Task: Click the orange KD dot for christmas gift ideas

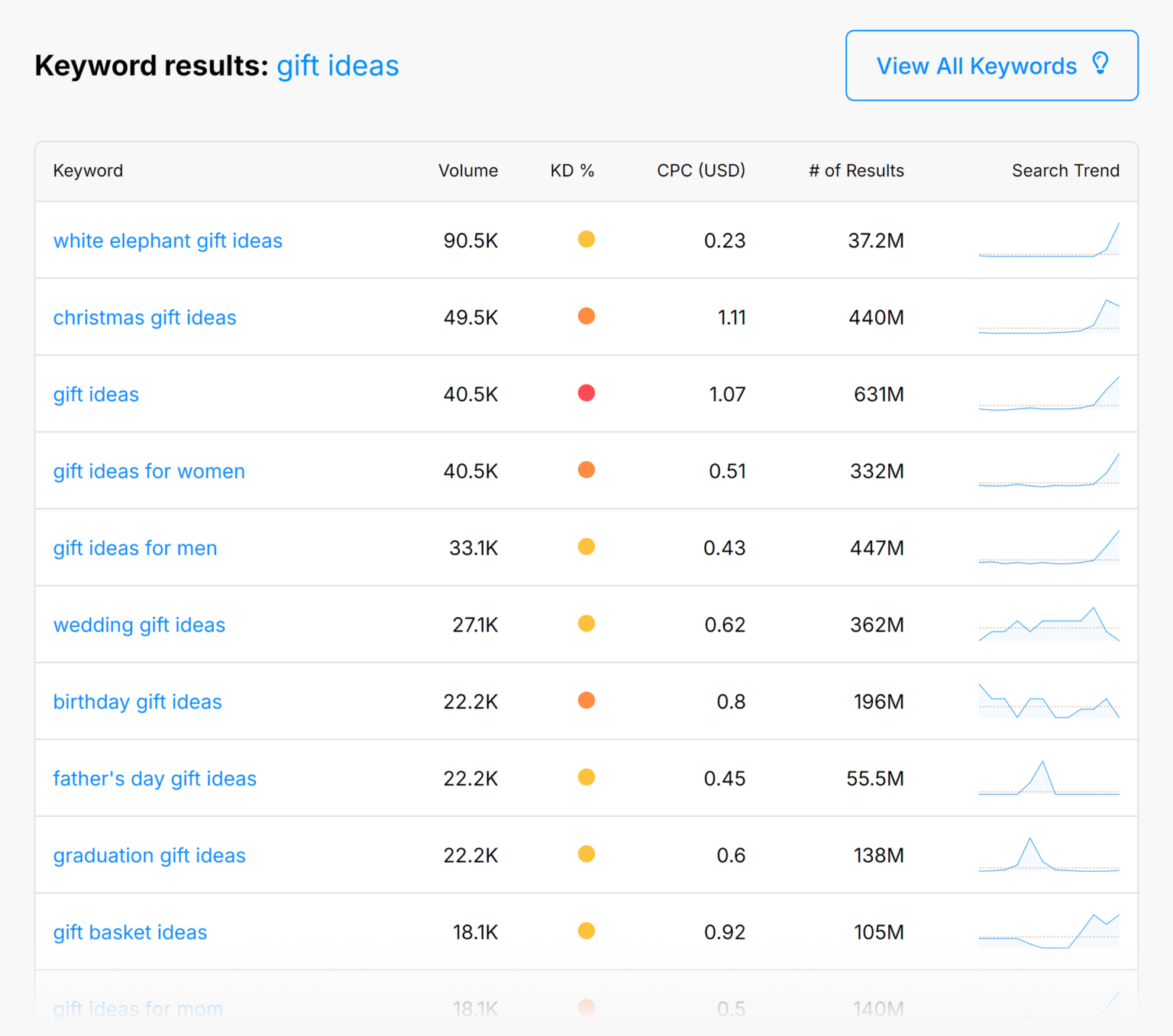Action: pos(586,316)
